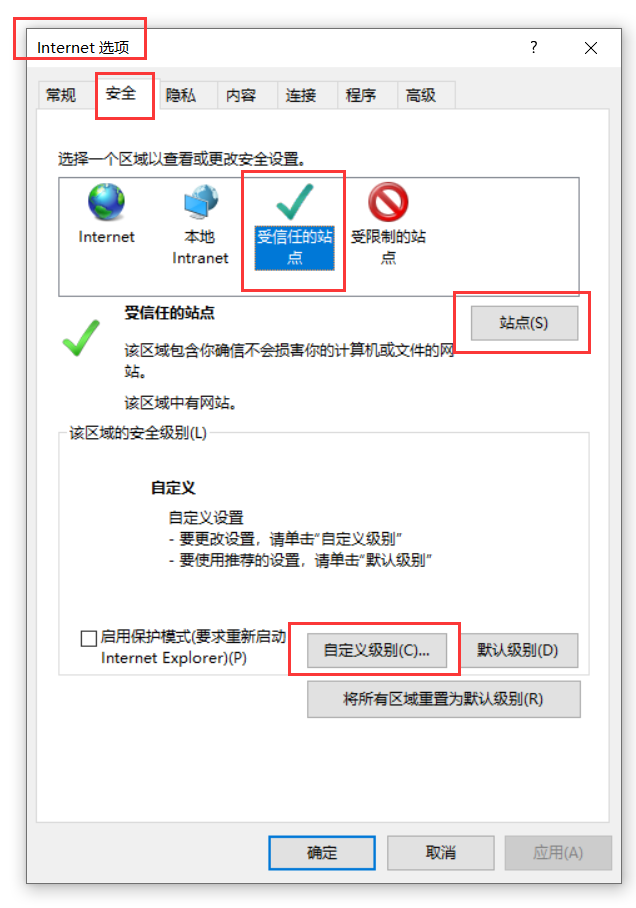Viewport: 636px width, 908px height.
Task: Open the 安全 tab
Action: click(121, 93)
